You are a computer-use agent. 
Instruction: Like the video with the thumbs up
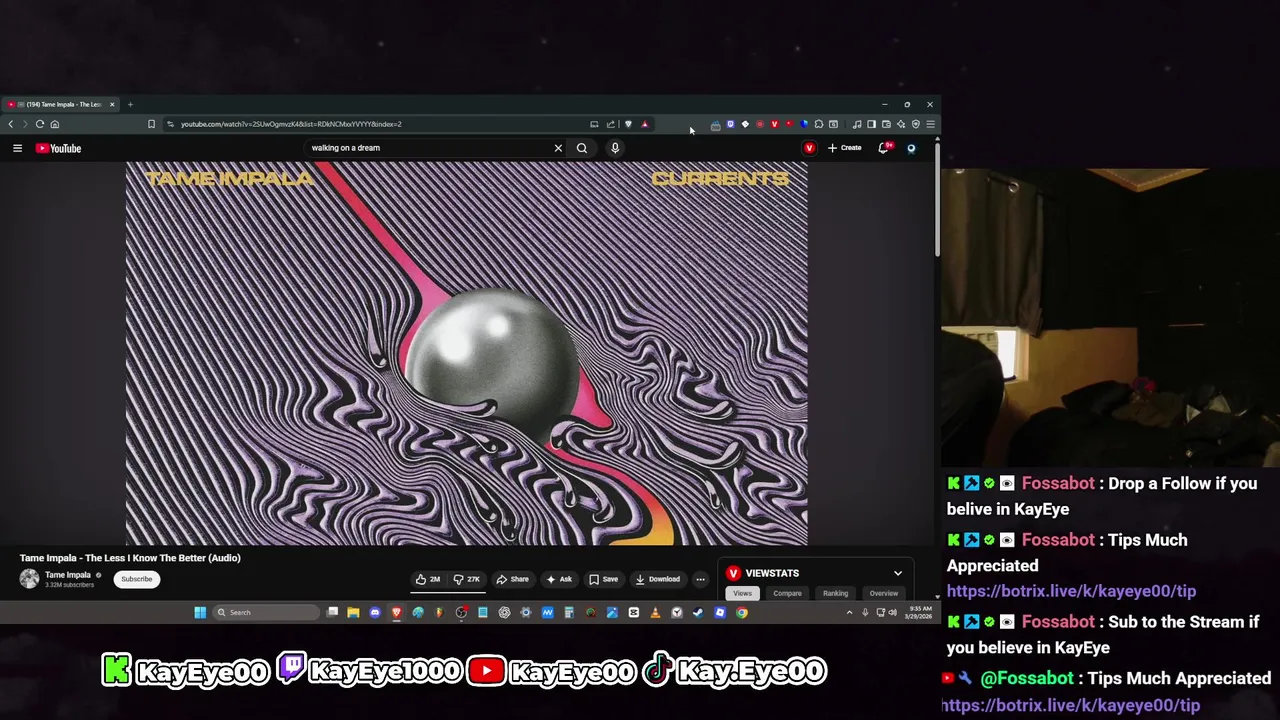tap(428, 579)
